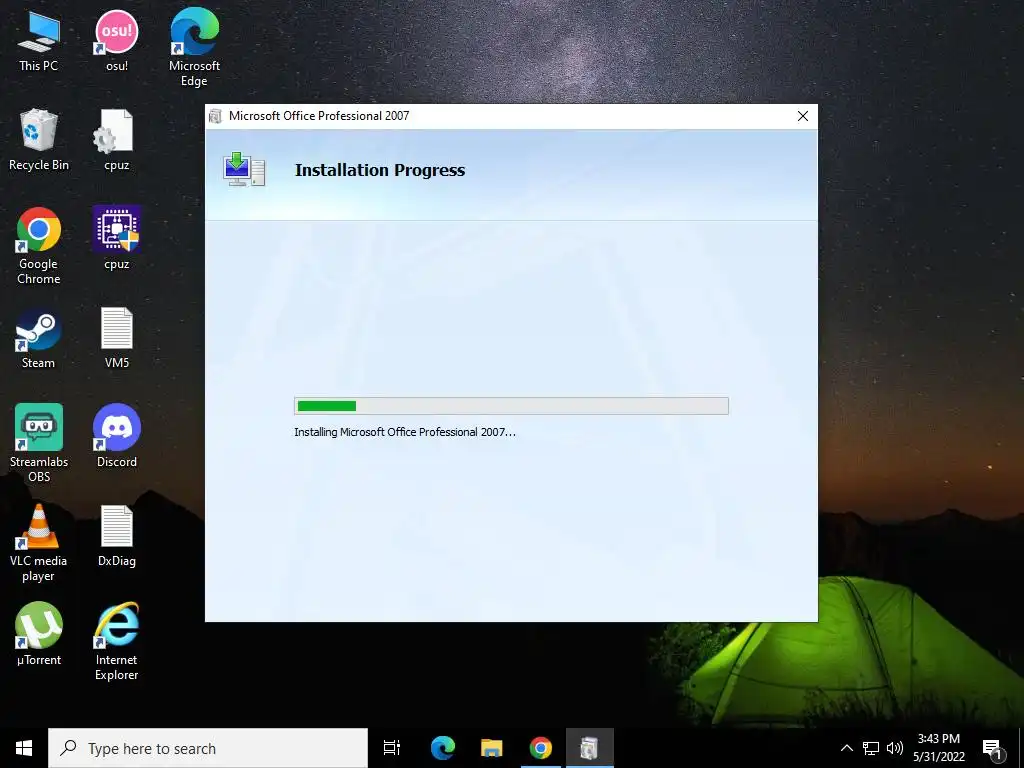Click the green installation progress bar
1024x768 pixels.
(511, 406)
